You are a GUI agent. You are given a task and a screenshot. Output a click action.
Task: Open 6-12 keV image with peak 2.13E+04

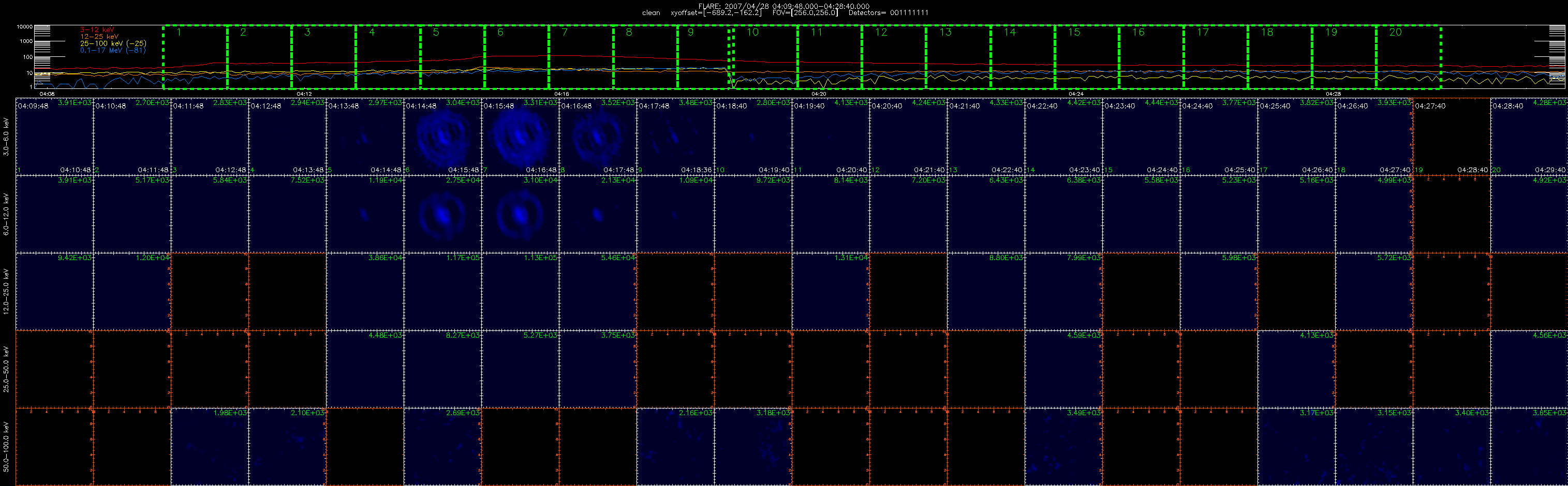click(x=598, y=214)
